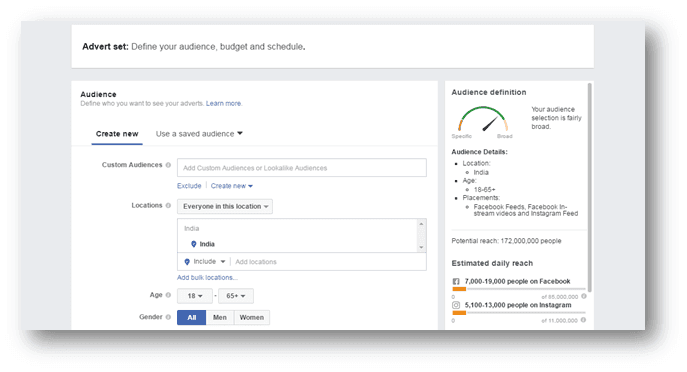687x372 pixels.
Task: Click the Facebook Feeds placements text
Action: coord(526,210)
